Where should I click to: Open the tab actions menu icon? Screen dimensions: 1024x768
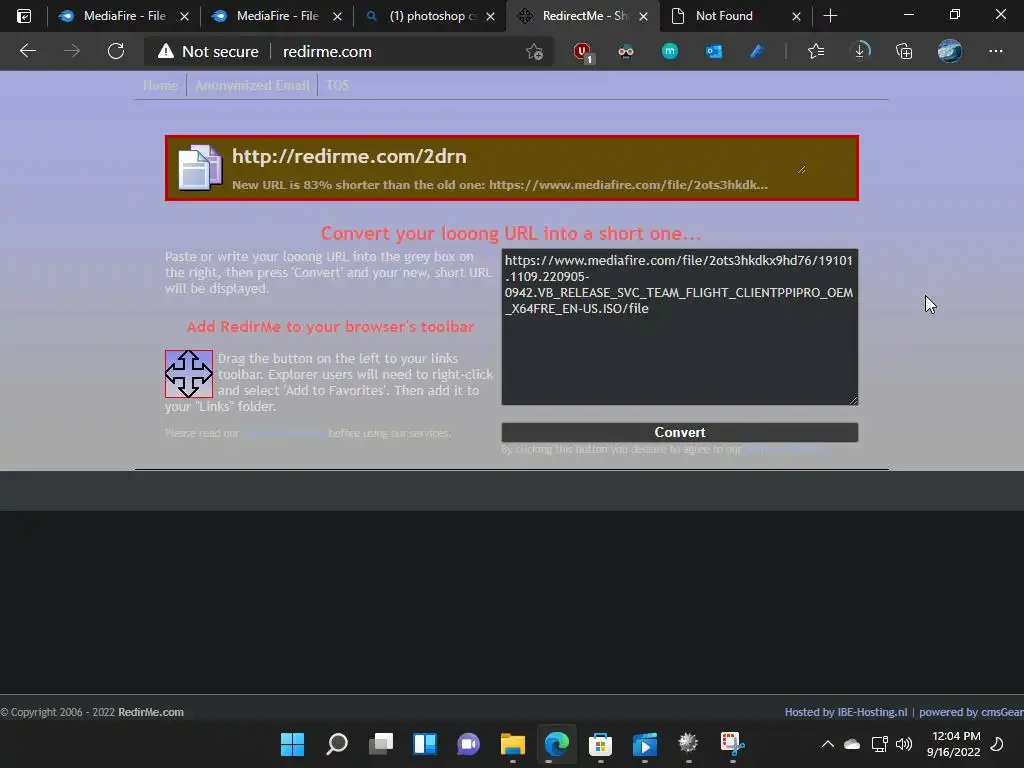[24, 16]
